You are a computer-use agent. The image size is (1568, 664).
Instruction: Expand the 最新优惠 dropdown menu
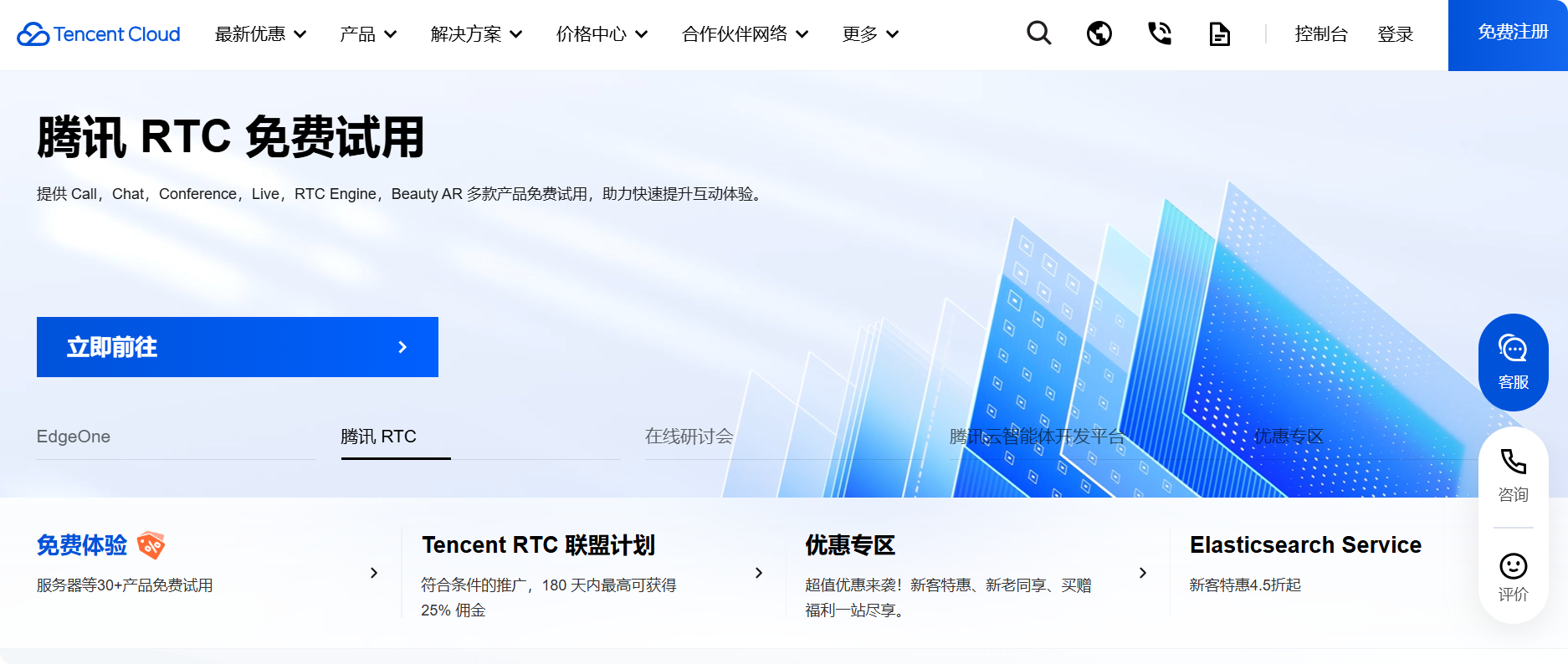coord(260,34)
